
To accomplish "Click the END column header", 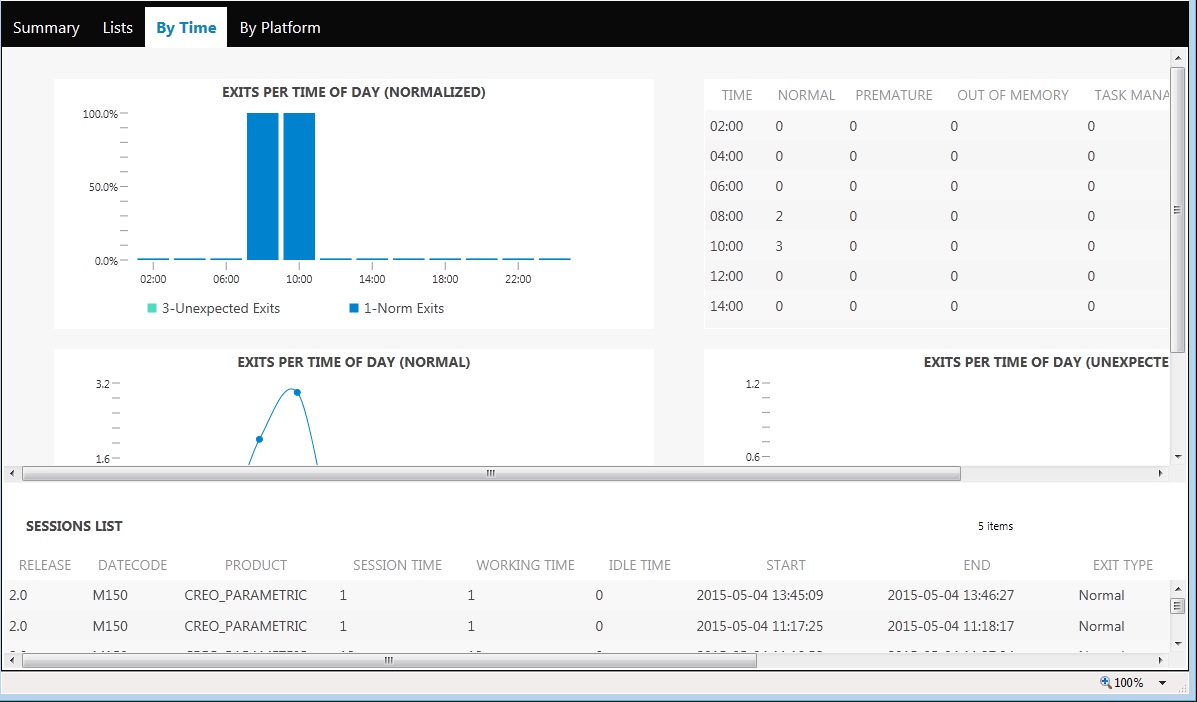I will [x=976, y=565].
